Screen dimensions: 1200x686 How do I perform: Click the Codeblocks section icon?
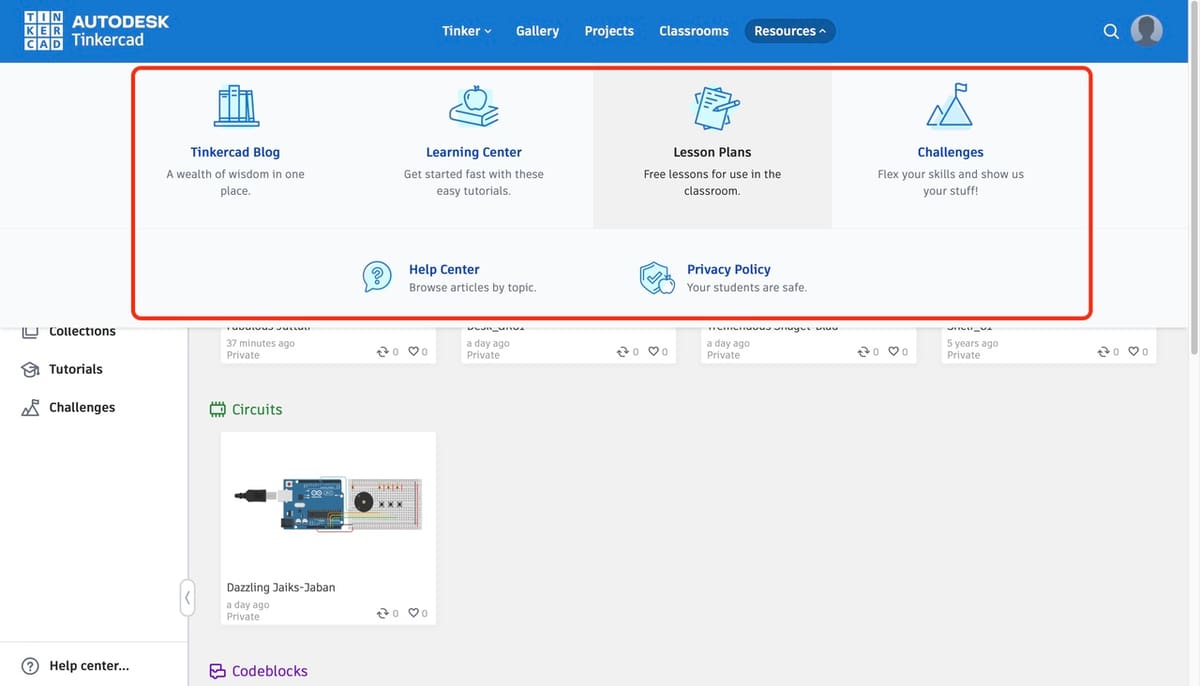click(217, 672)
